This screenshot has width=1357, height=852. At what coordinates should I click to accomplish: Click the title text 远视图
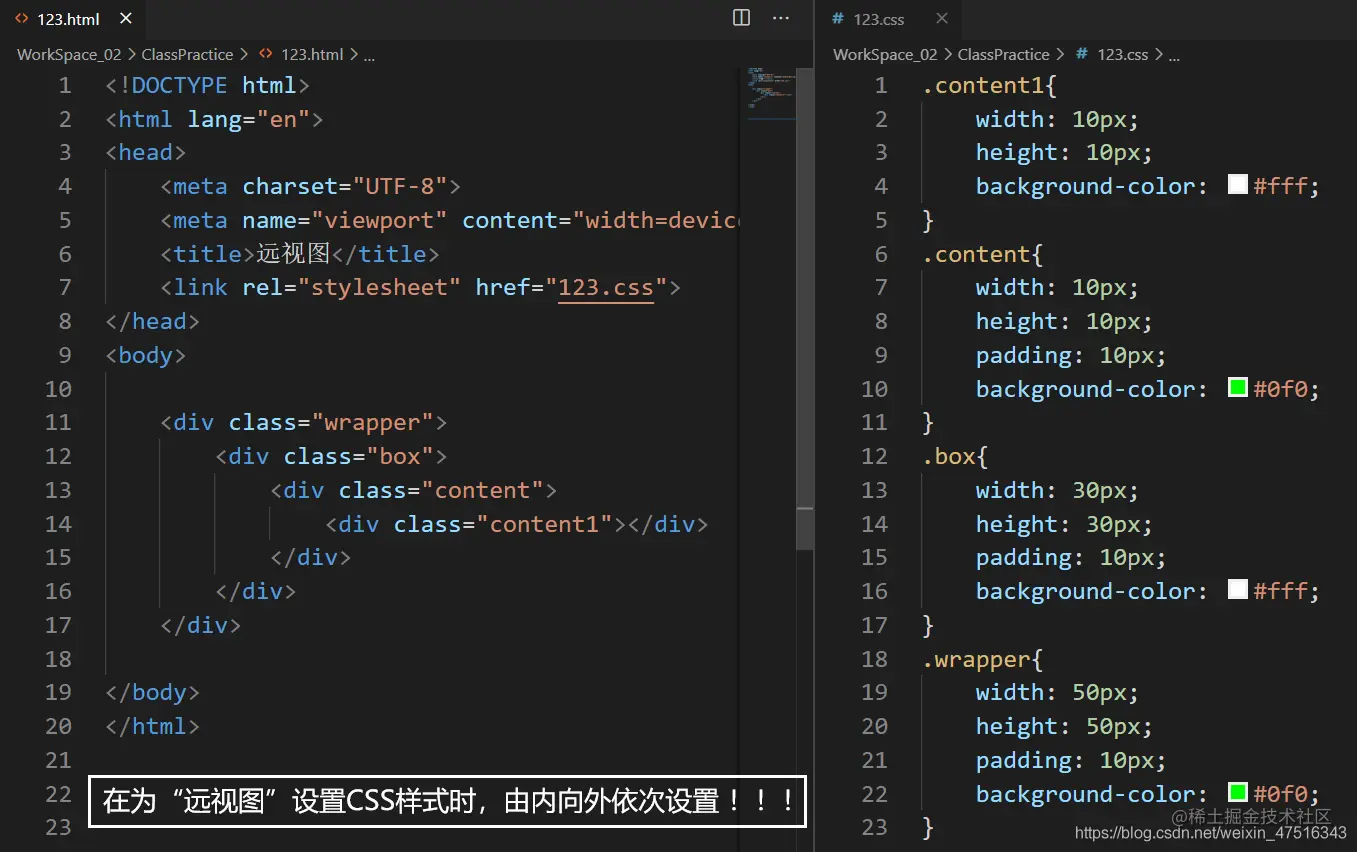tap(293, 254)
